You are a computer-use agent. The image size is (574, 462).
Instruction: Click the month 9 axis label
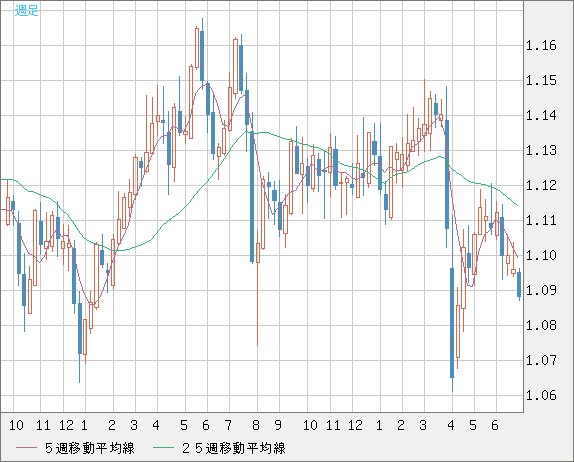click(x=278, y=425)
